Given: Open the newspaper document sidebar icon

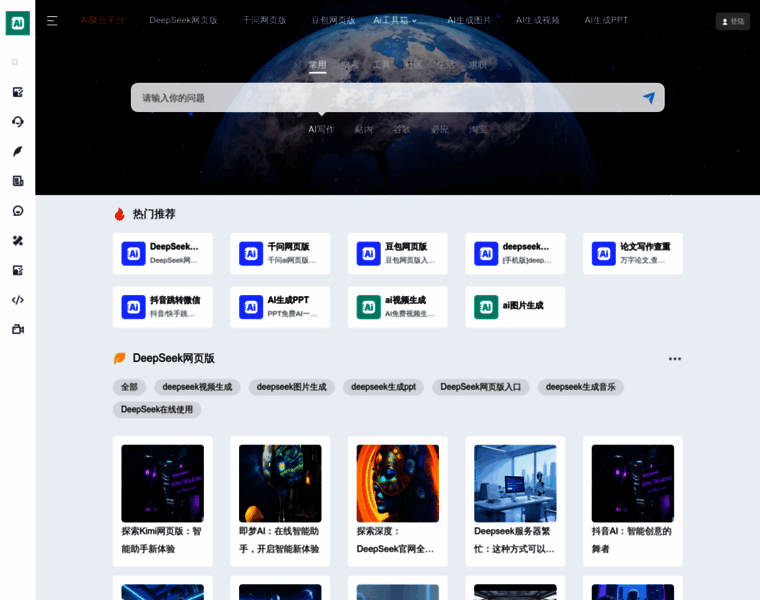Looking at the screenshot, I should pos(18,181).
